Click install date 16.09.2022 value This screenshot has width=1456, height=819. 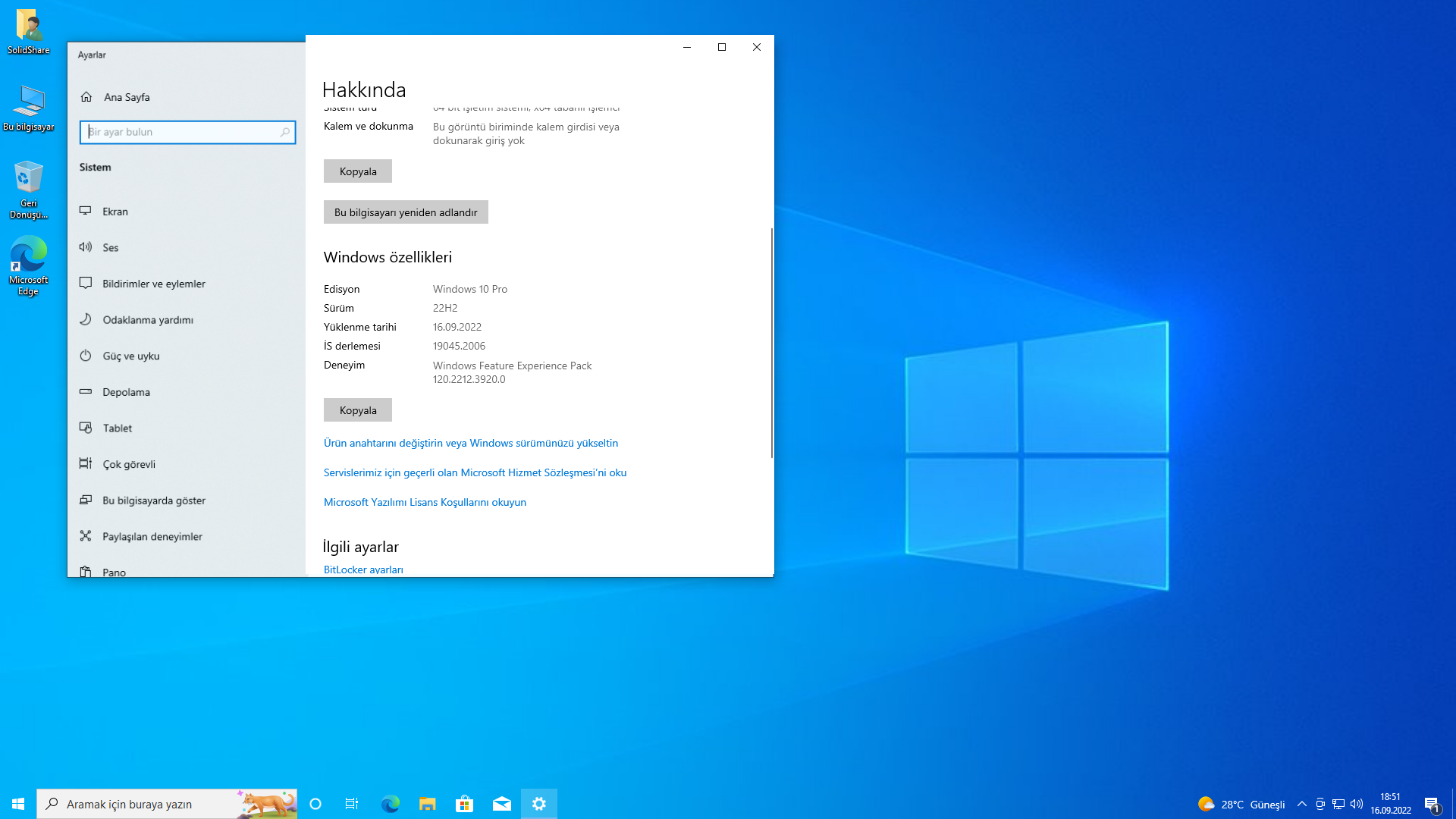pos(457,327)
